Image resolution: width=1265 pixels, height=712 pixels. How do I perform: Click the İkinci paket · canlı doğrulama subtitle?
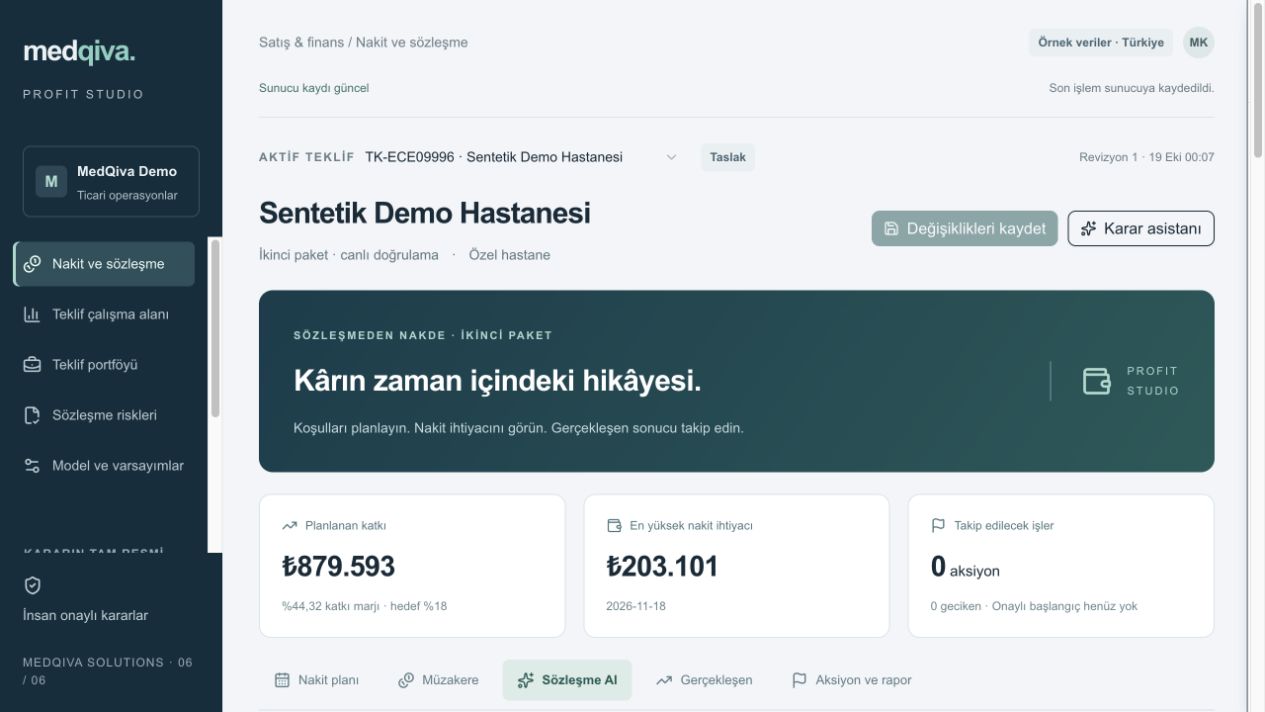pos(348,255)
